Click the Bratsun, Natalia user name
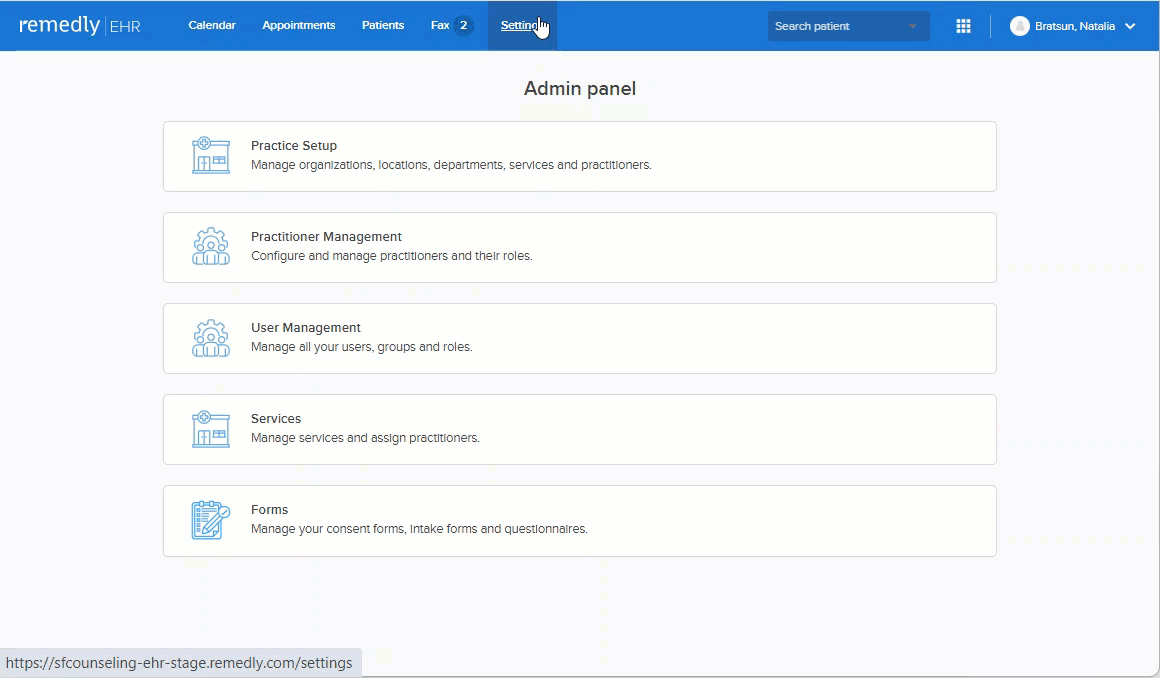 (x=1075, y=26)
